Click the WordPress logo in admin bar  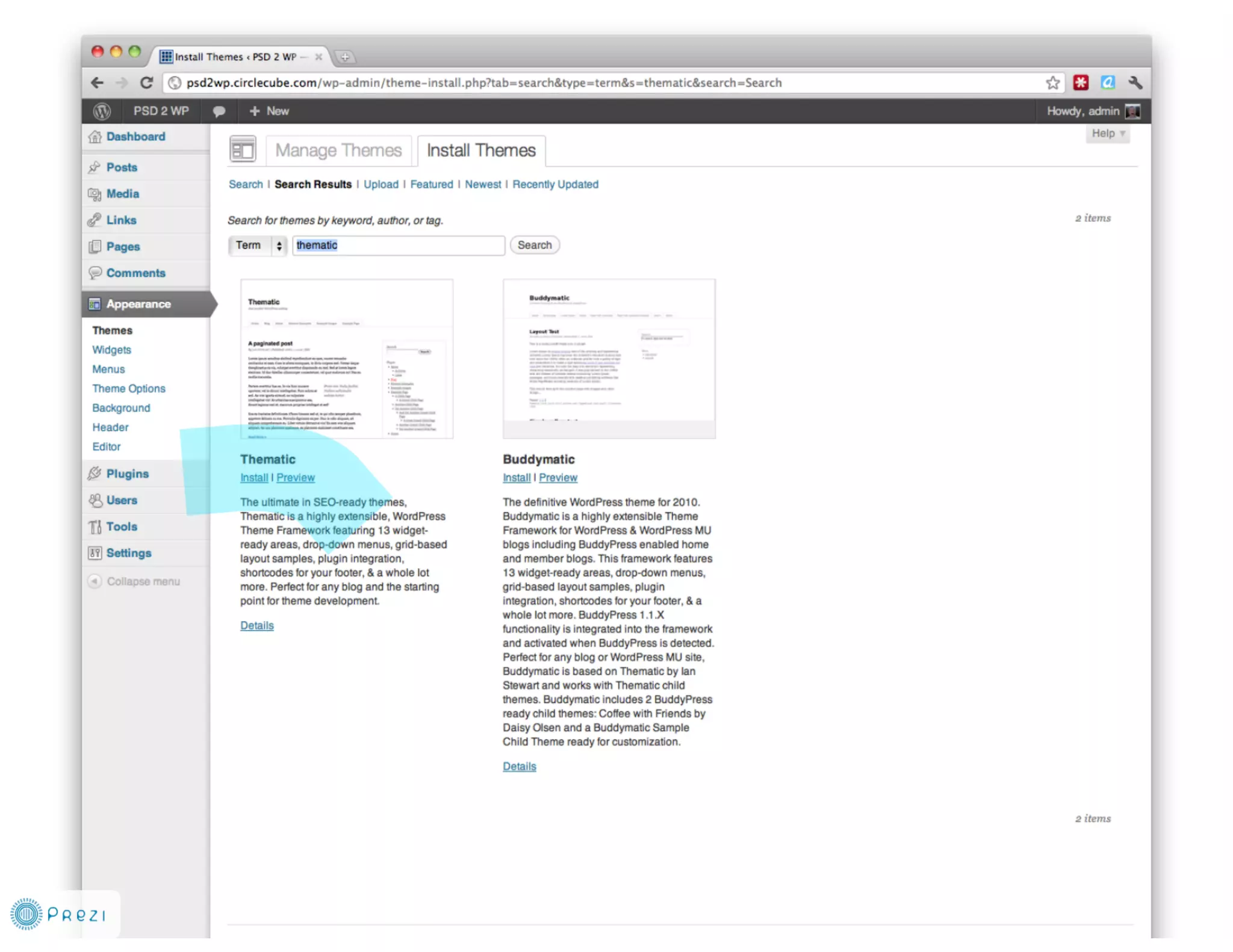pos(102,111)
